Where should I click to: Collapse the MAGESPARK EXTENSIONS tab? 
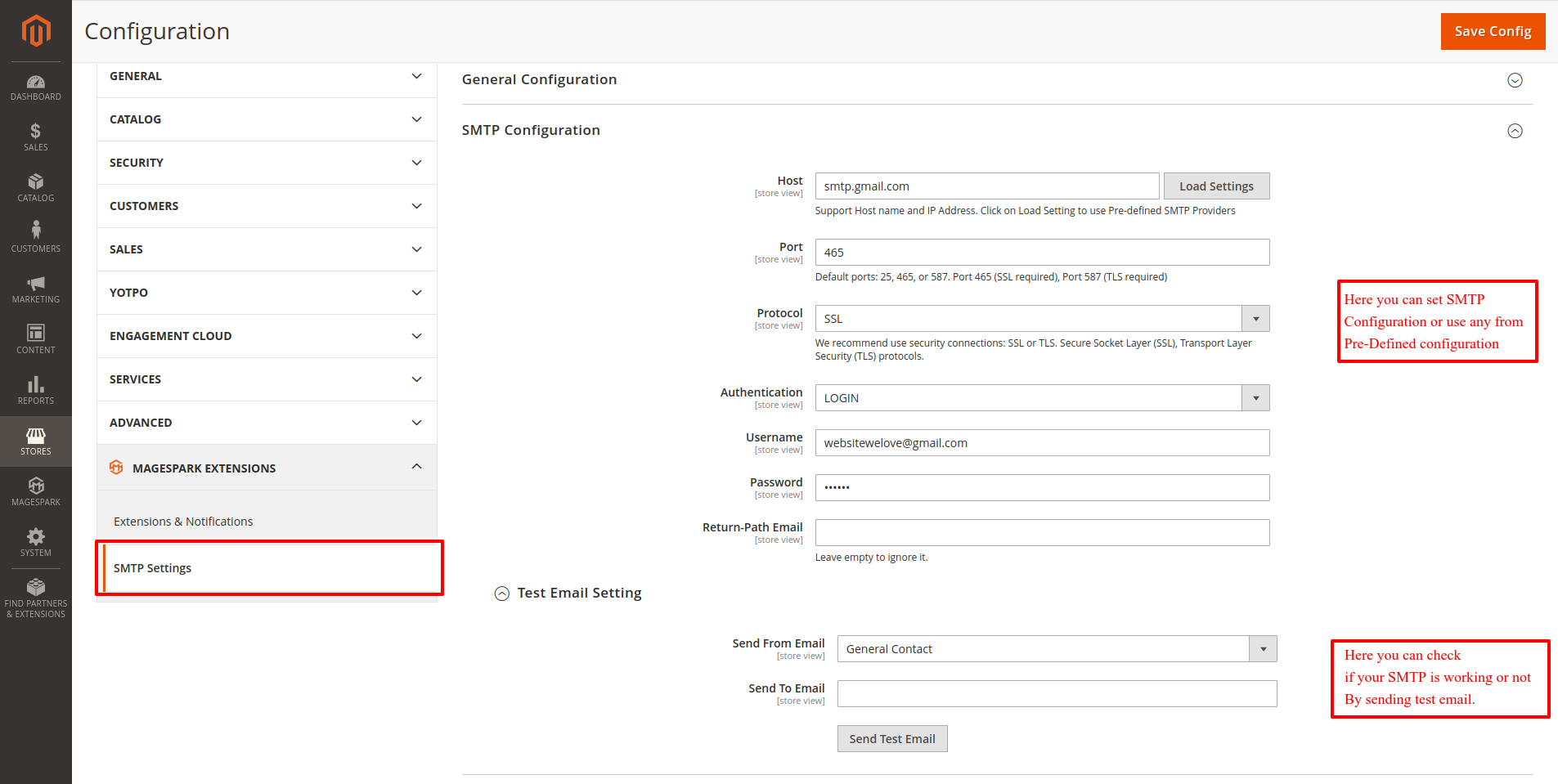coord(267,468)
